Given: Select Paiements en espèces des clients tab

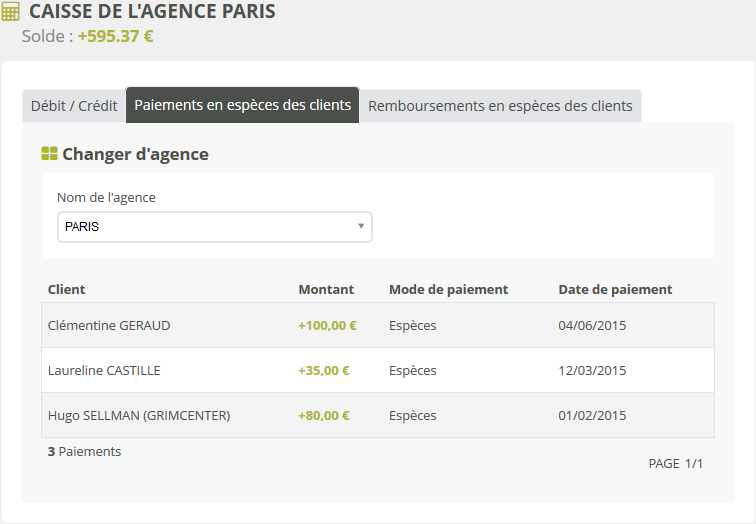Looking at the screenshot, I should pos(242,105).
